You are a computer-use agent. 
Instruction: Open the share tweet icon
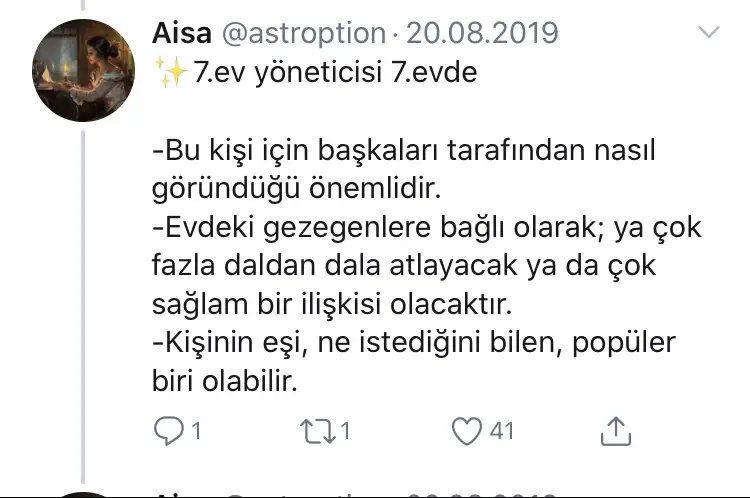616,431
